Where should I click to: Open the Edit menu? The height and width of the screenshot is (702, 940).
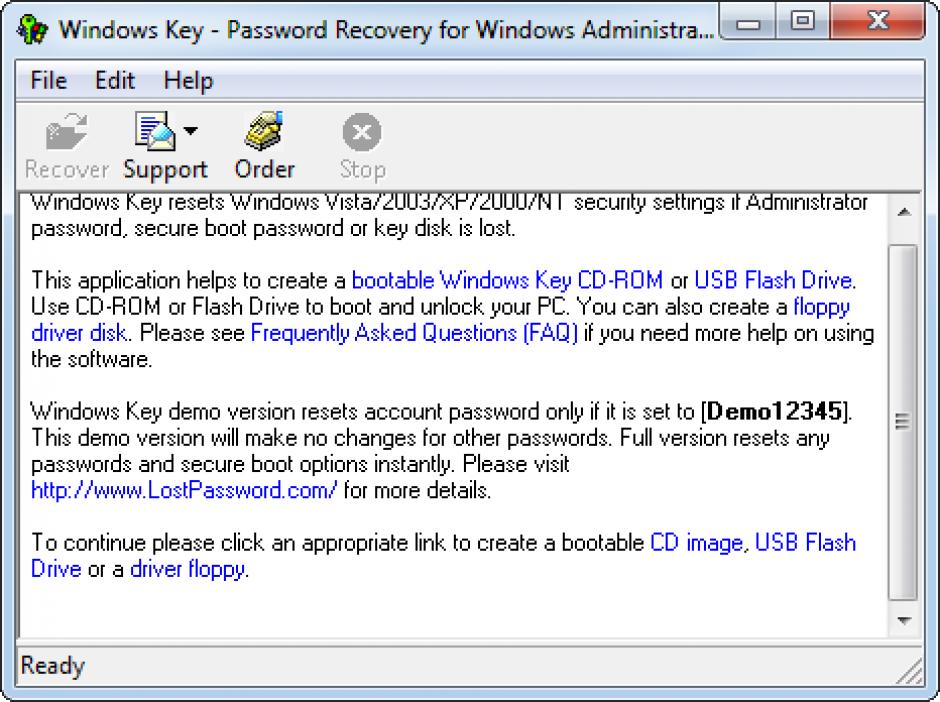(115, 80)
